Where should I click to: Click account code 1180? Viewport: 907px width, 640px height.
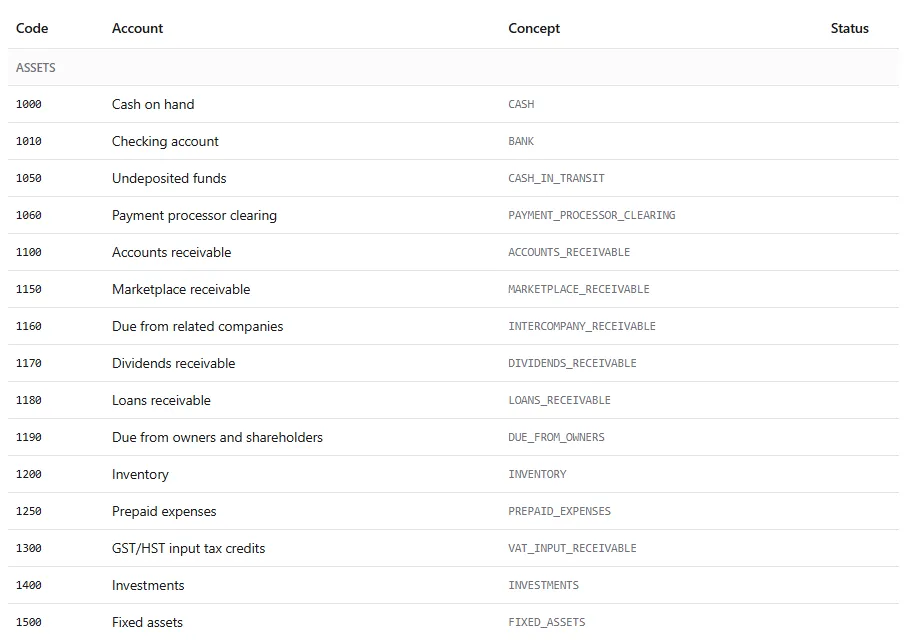[28, 400]
